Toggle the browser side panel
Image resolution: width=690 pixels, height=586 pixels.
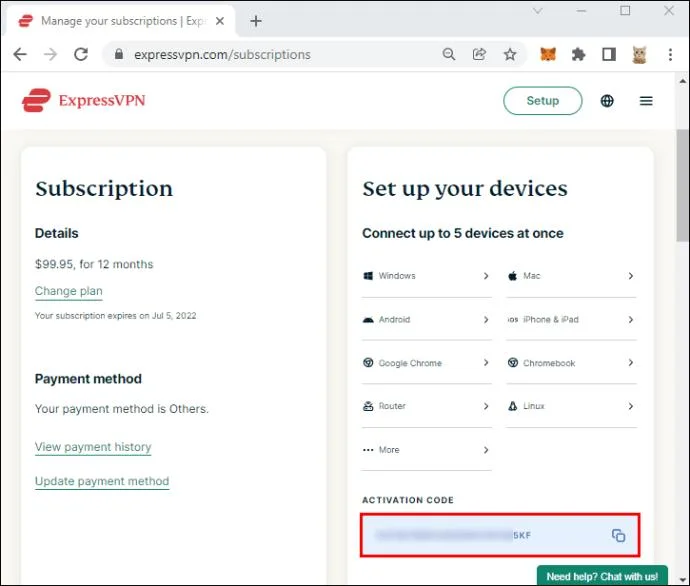click(609, 55)
